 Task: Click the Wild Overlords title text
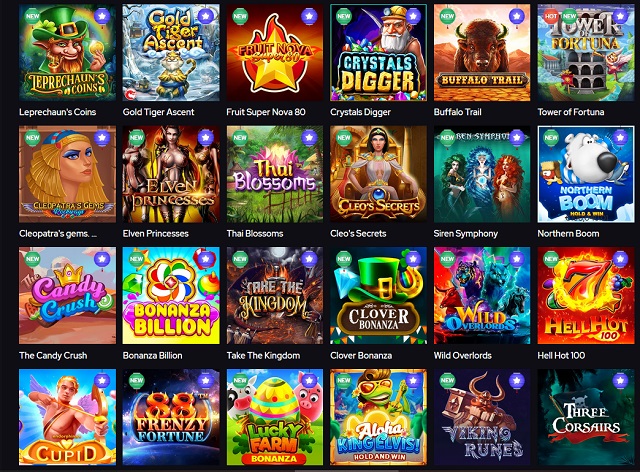462,355
